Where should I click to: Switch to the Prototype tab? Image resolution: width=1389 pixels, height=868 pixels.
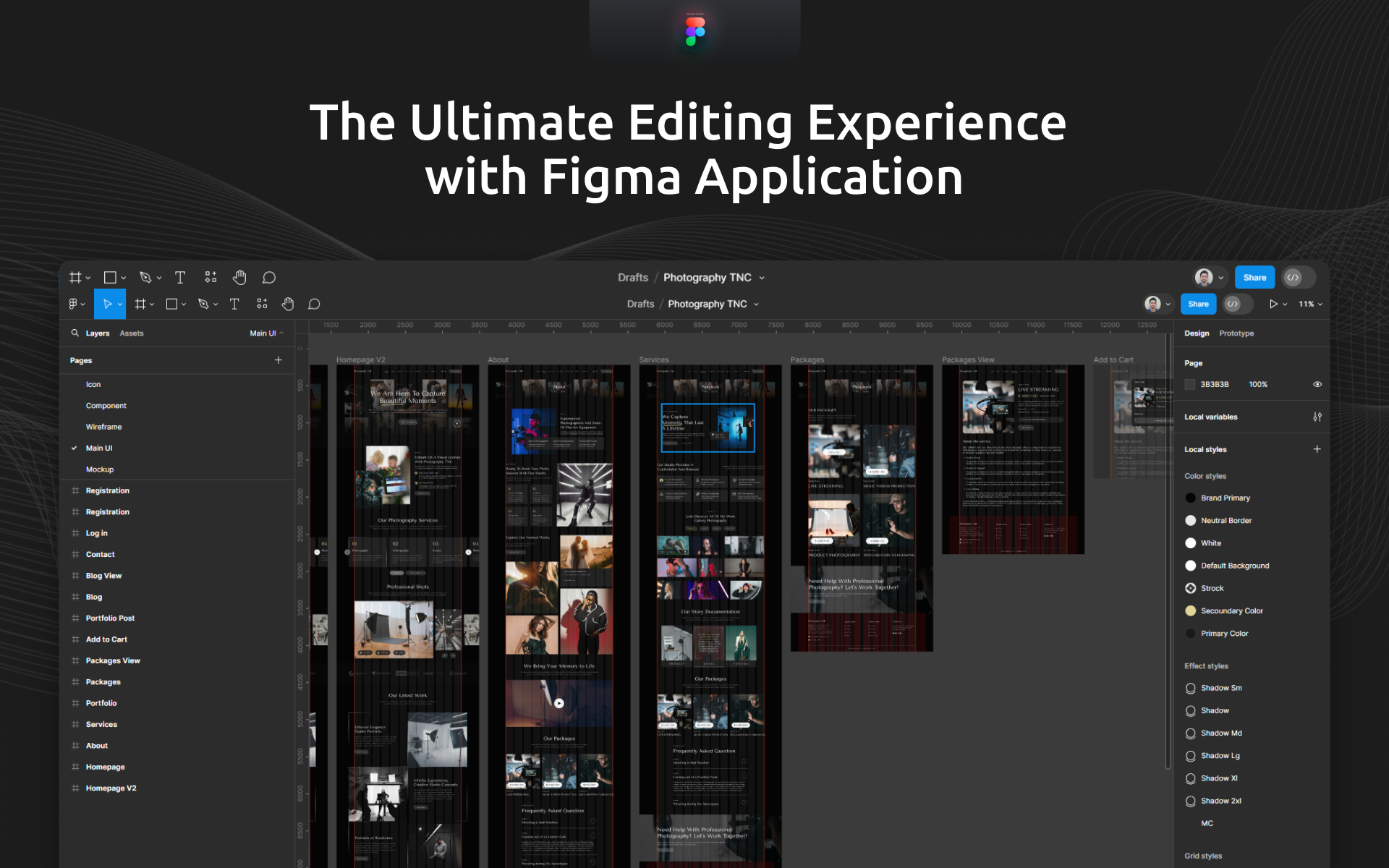[x=1236, y=333]
